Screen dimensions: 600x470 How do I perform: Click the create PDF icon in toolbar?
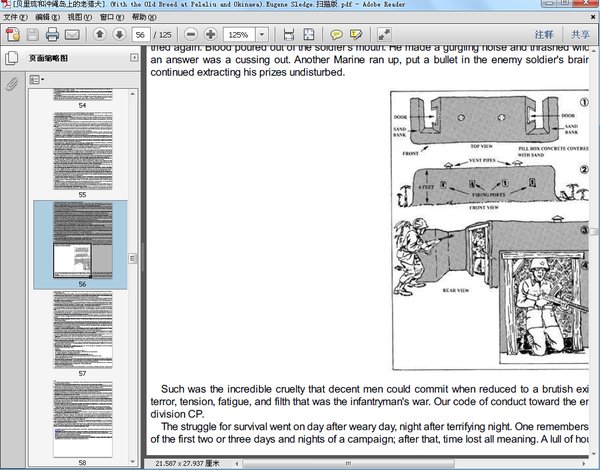tap(12, 34)
